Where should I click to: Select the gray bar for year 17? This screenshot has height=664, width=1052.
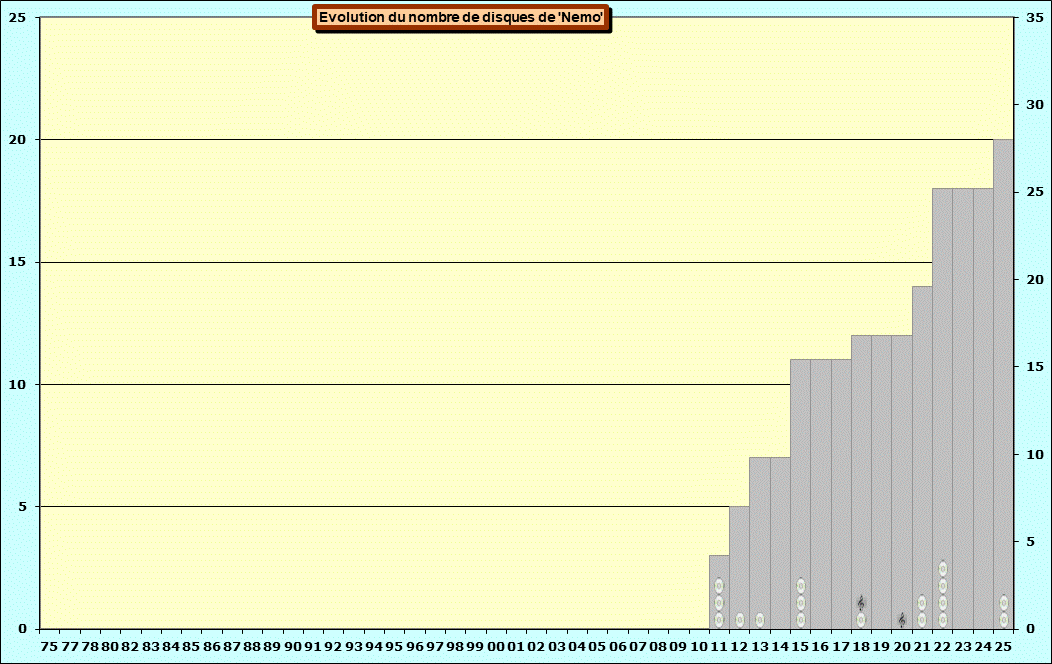tap(841, 494)
